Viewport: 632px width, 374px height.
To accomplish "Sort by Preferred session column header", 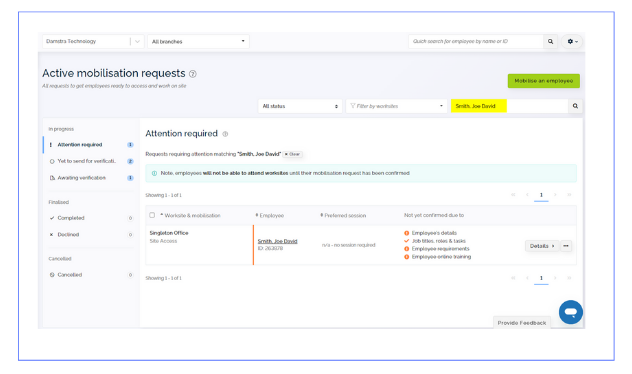I will point(343,216).
